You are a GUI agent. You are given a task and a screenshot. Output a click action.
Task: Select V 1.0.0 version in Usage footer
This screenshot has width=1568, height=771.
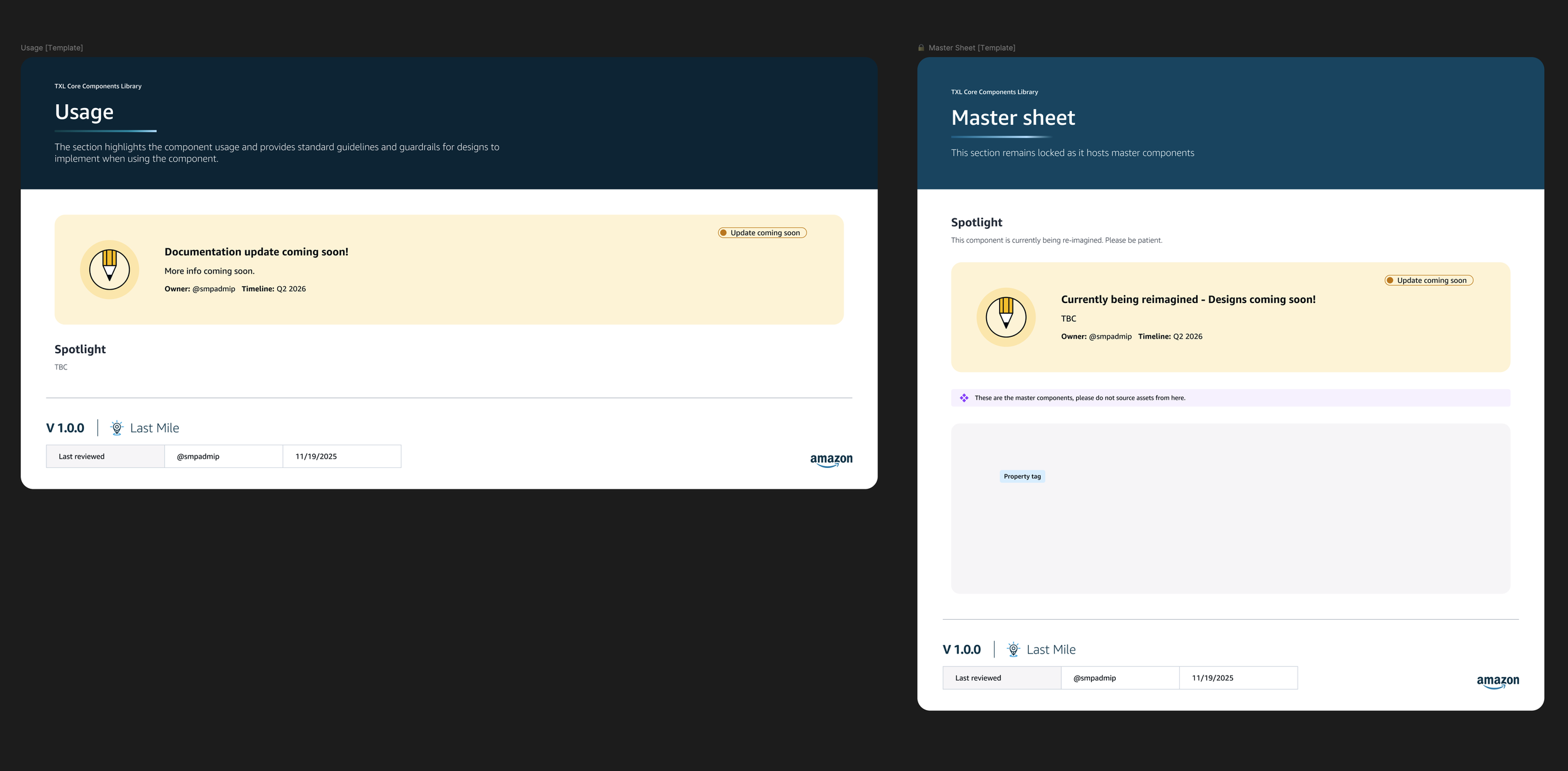(x=65, y=428)
